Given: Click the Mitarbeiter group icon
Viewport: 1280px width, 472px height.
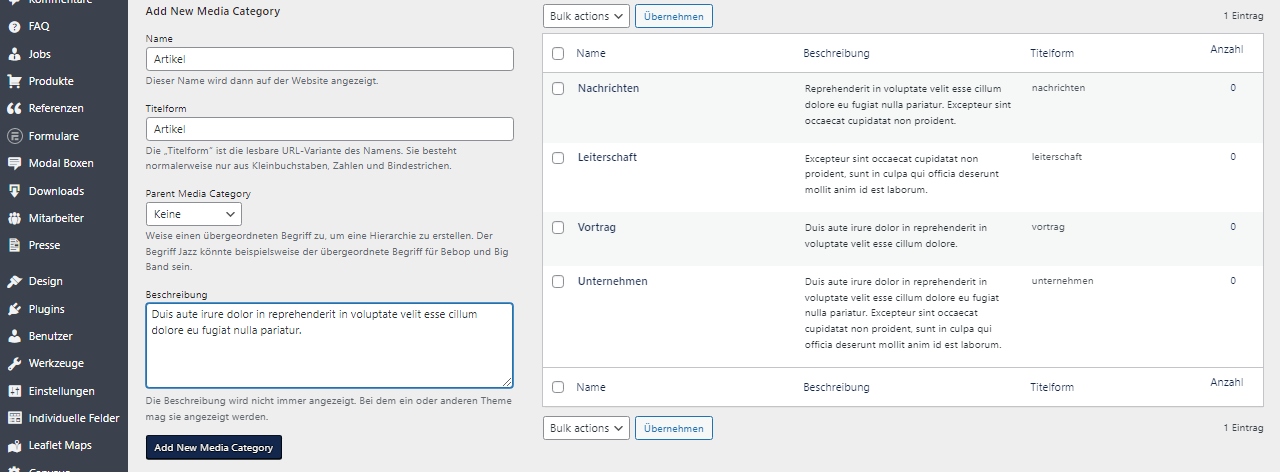Looking at the screenshot, I should pos(15,218).
